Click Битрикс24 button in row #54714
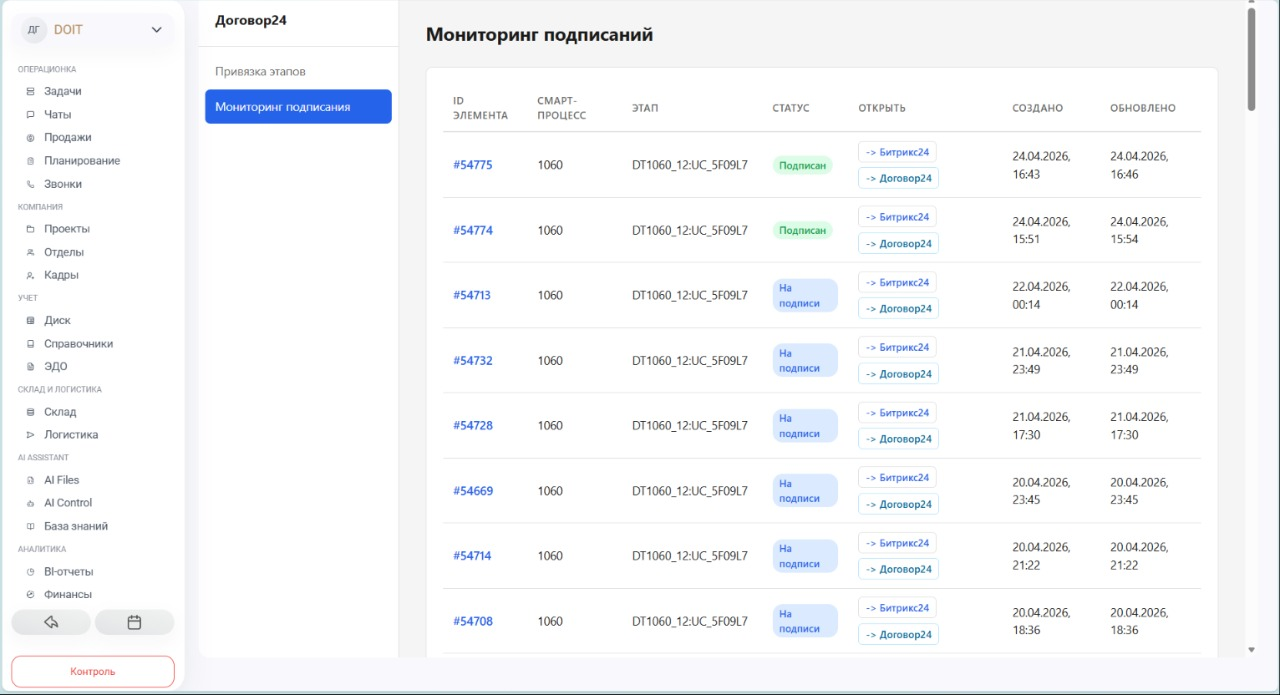Screen dimensions: 1280x695 [x=897, y=543]
